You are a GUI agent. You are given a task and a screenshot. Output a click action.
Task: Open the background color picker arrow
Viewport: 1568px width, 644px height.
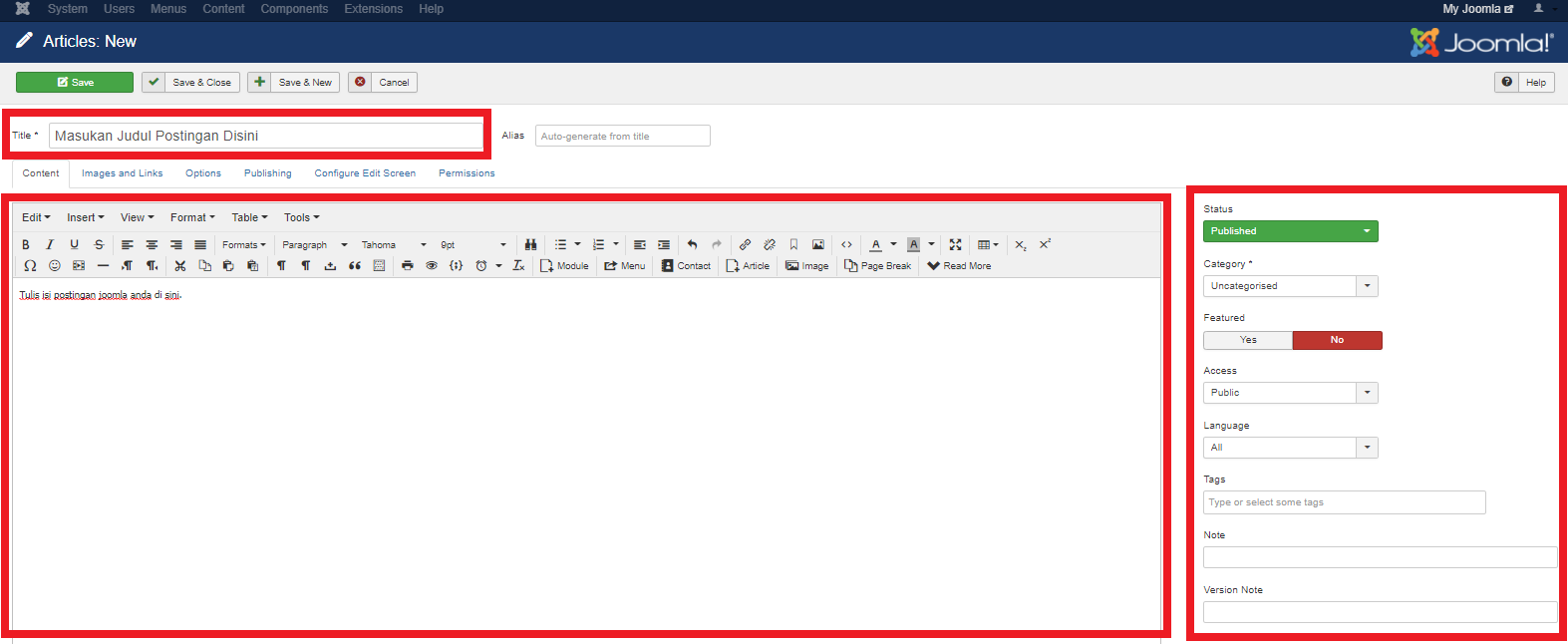(x=932, y=244)
